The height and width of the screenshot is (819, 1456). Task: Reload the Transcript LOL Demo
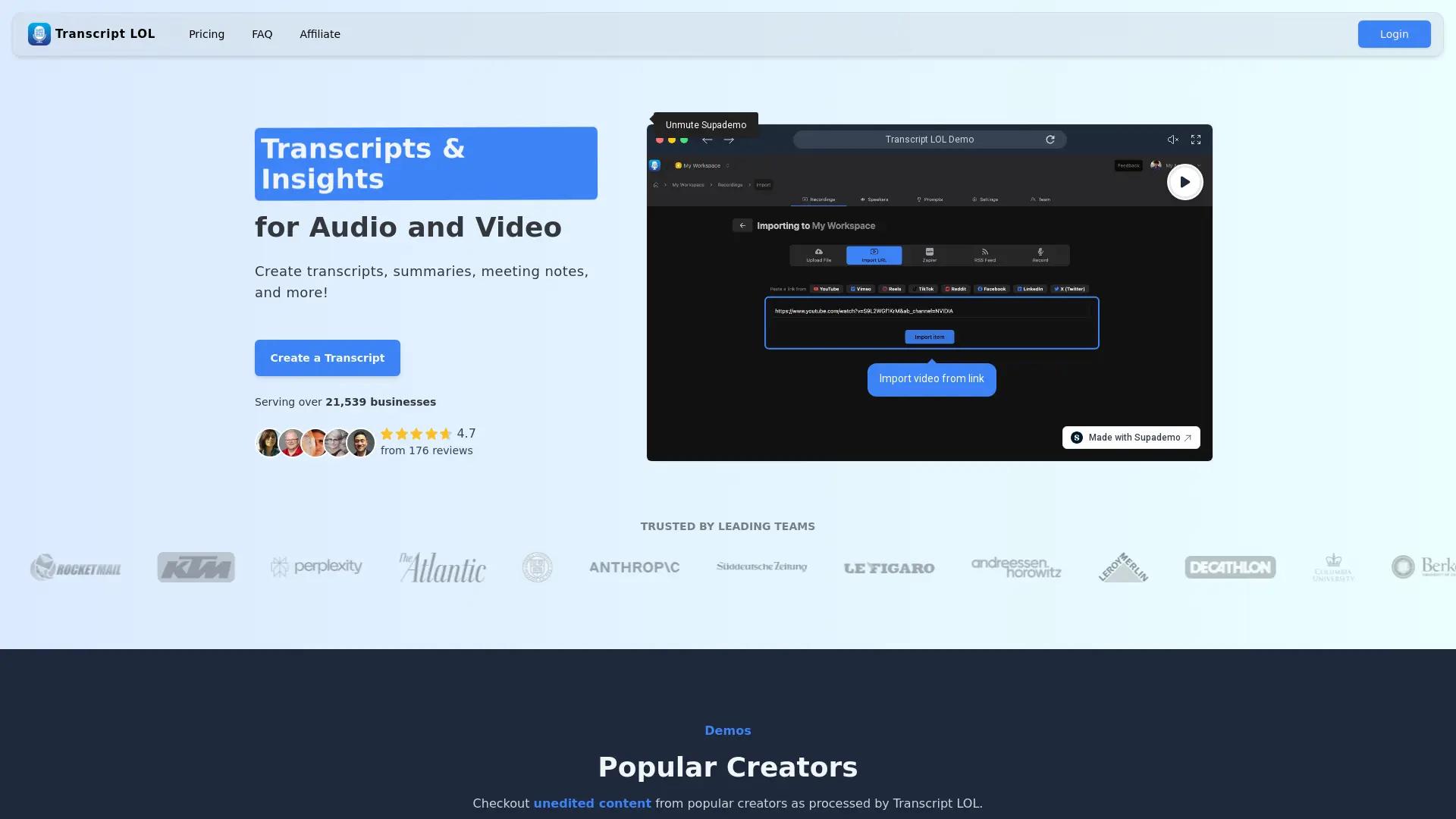pos(1050,140)
